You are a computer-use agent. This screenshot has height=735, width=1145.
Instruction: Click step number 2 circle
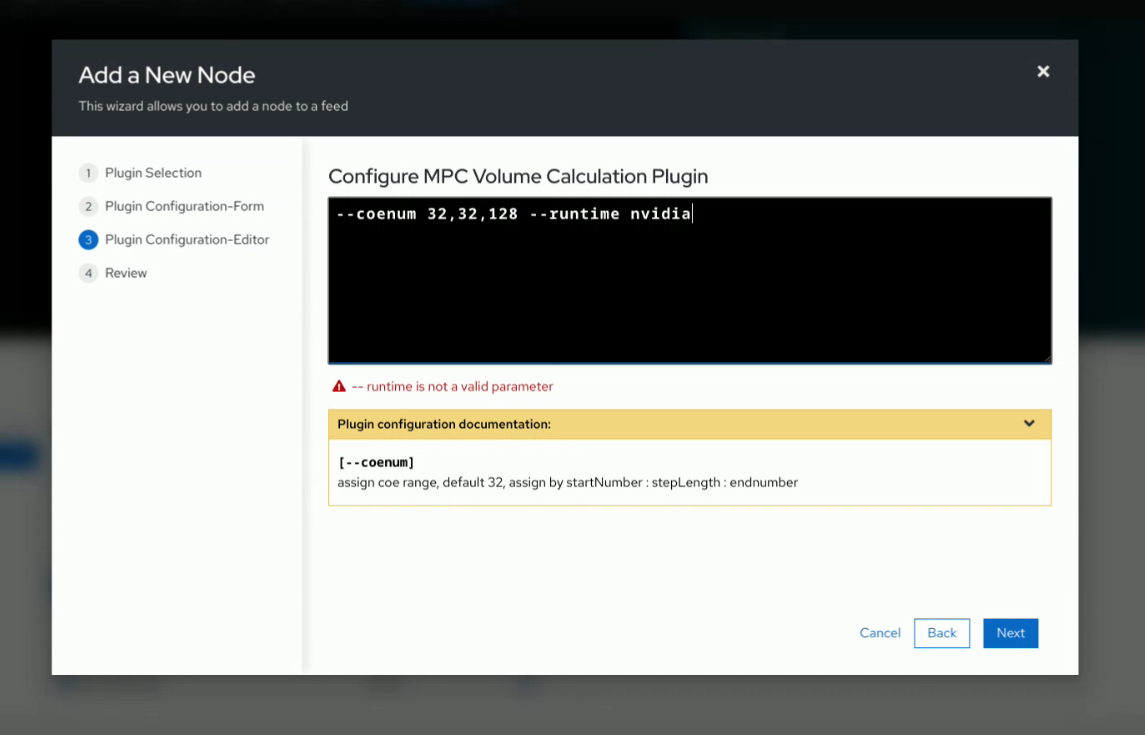(x=88, y=207)
